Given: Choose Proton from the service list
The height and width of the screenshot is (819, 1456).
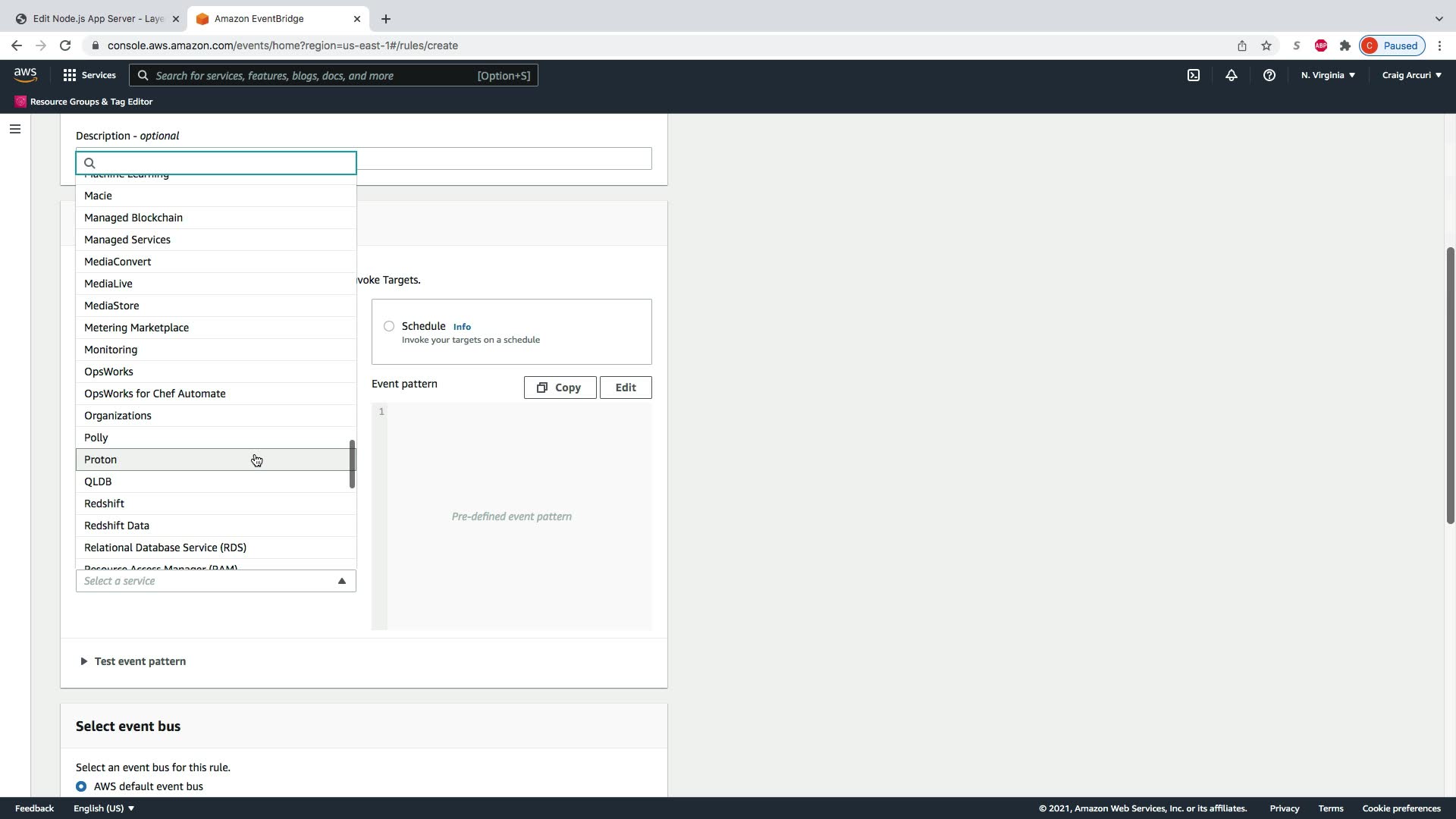Looking at the screenshot, I should pyautogui.click(x=101, y=460).
